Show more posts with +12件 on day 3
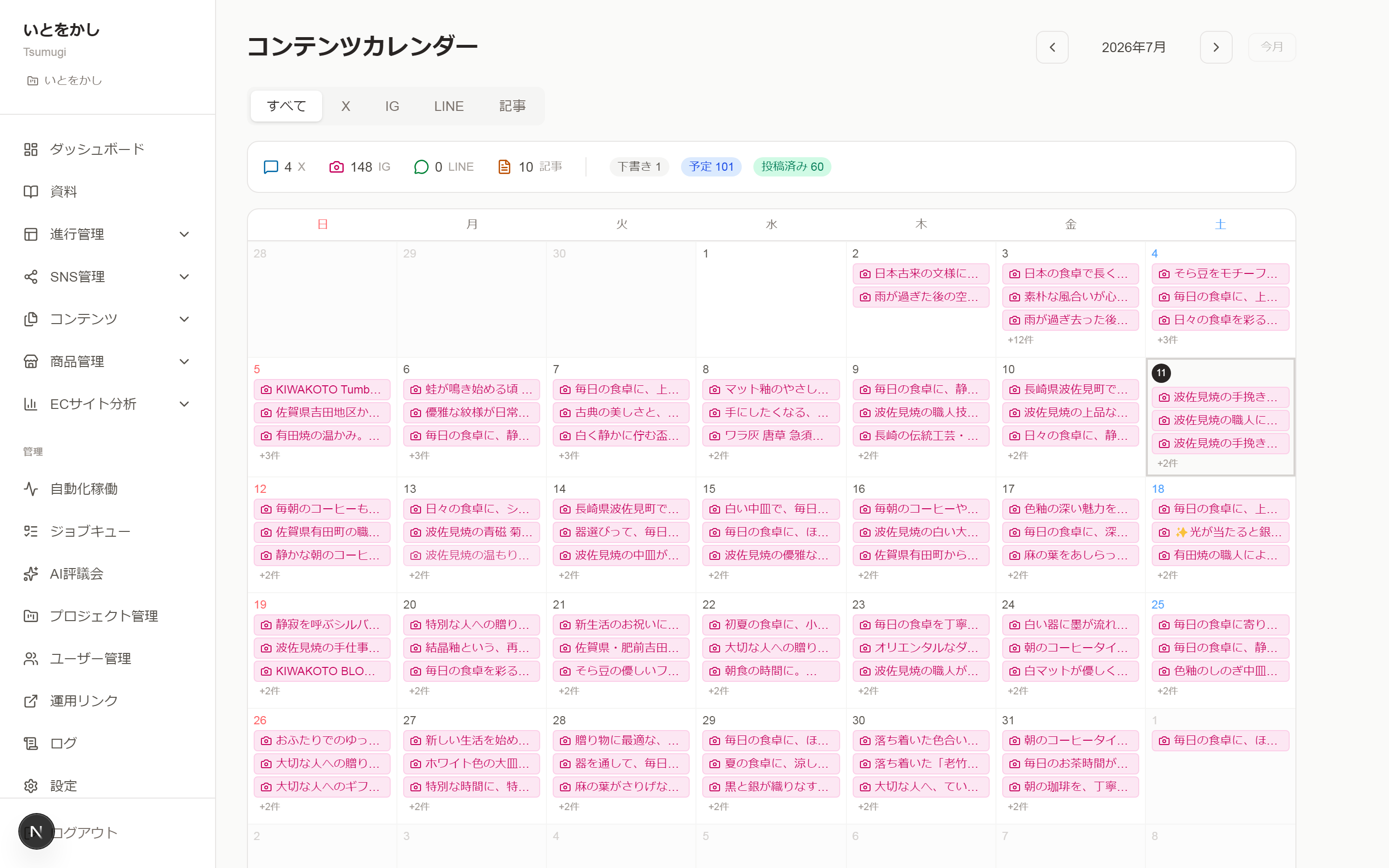This screenshot has height=868, width=1389. 1020,340
